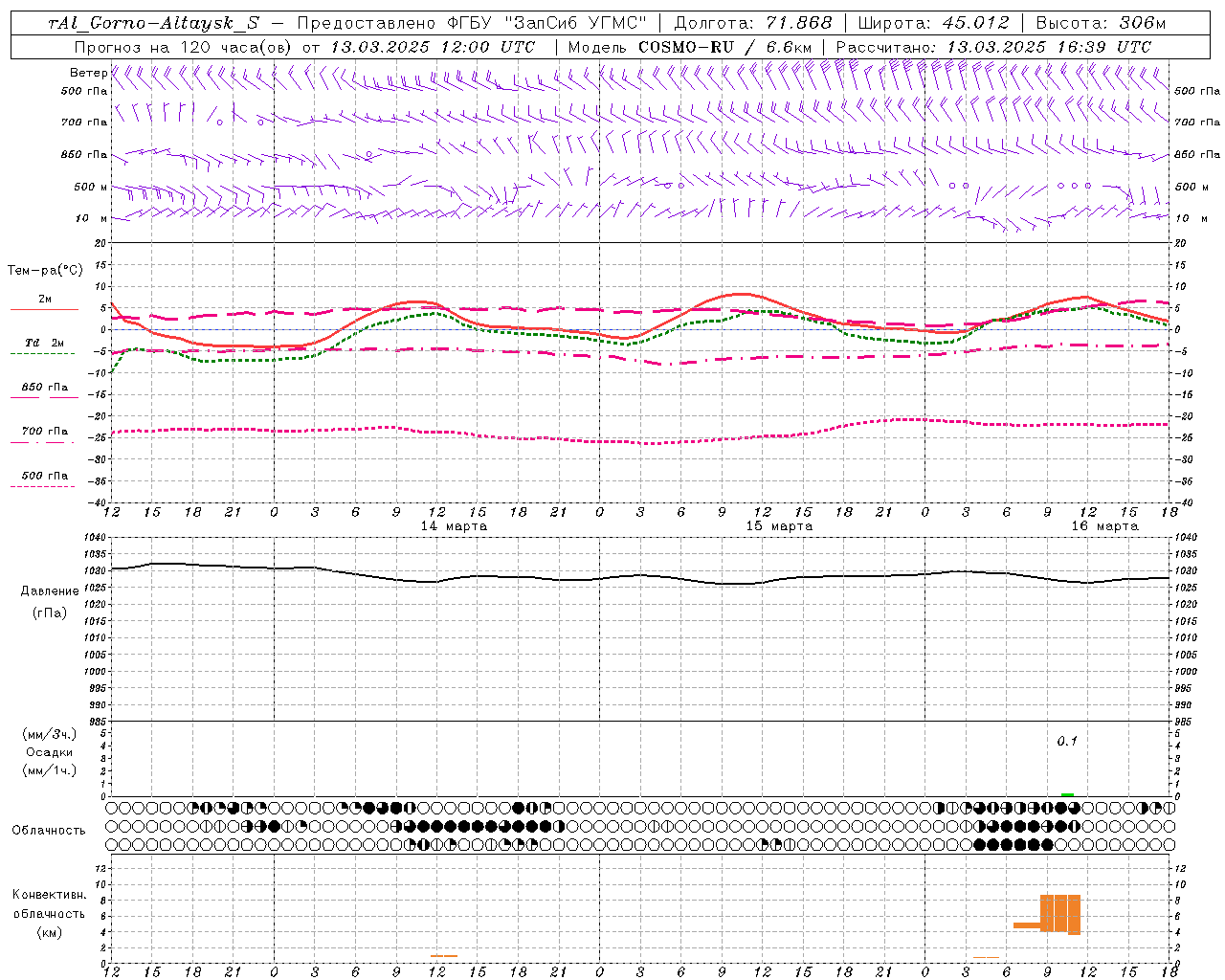The width and height of the screenshot is (1225, 980).
Task: Select the Высота: 306м label
Action: point(1101,23)
